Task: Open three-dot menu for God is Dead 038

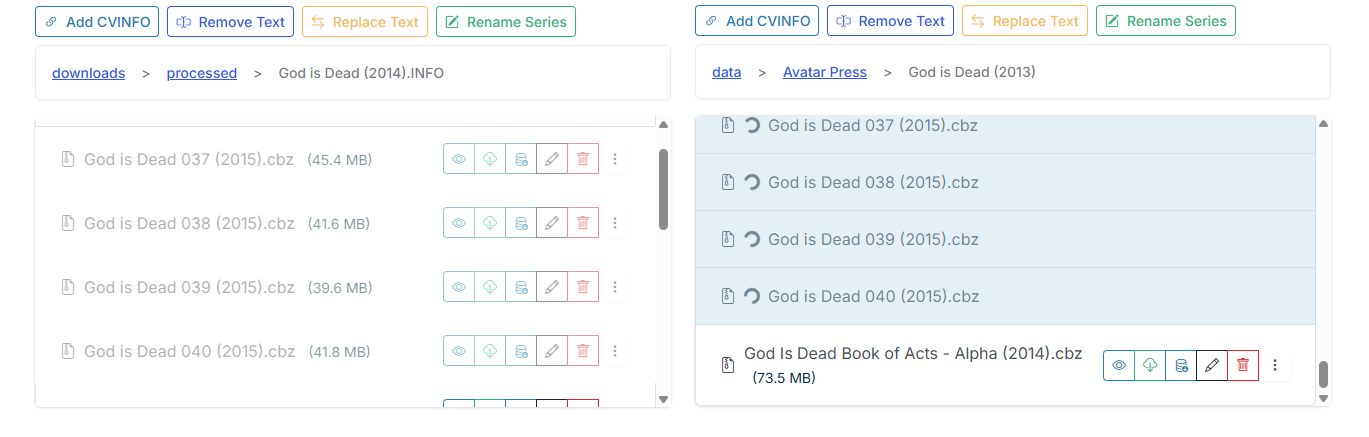Action: click(x=615, y=223)
